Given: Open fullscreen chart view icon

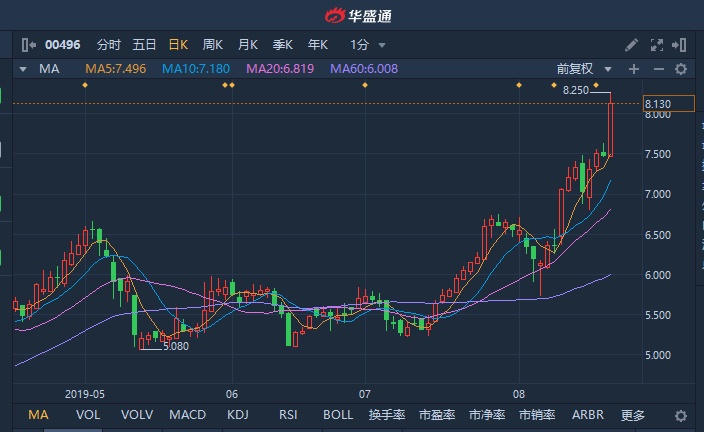Looking at the screenshot, I should [x=656, y=45].
